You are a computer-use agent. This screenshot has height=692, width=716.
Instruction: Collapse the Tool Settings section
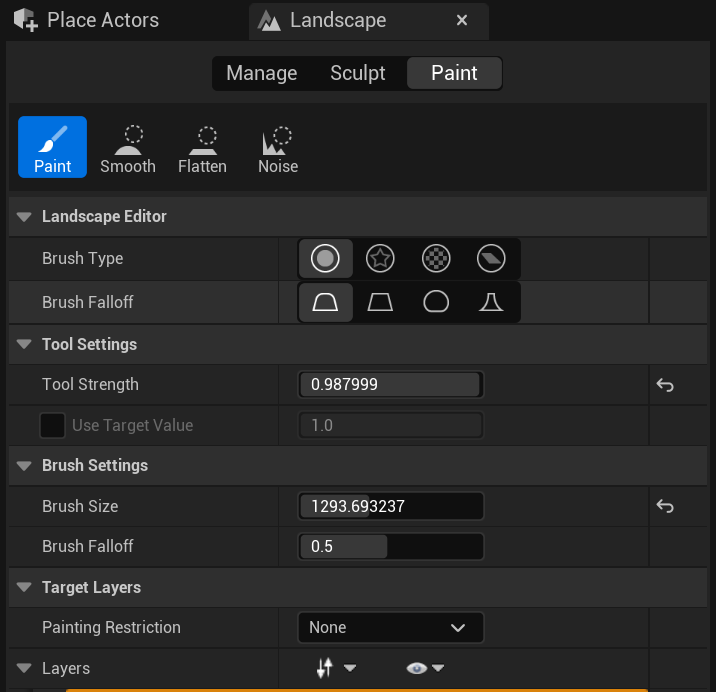tap(24, 345)
